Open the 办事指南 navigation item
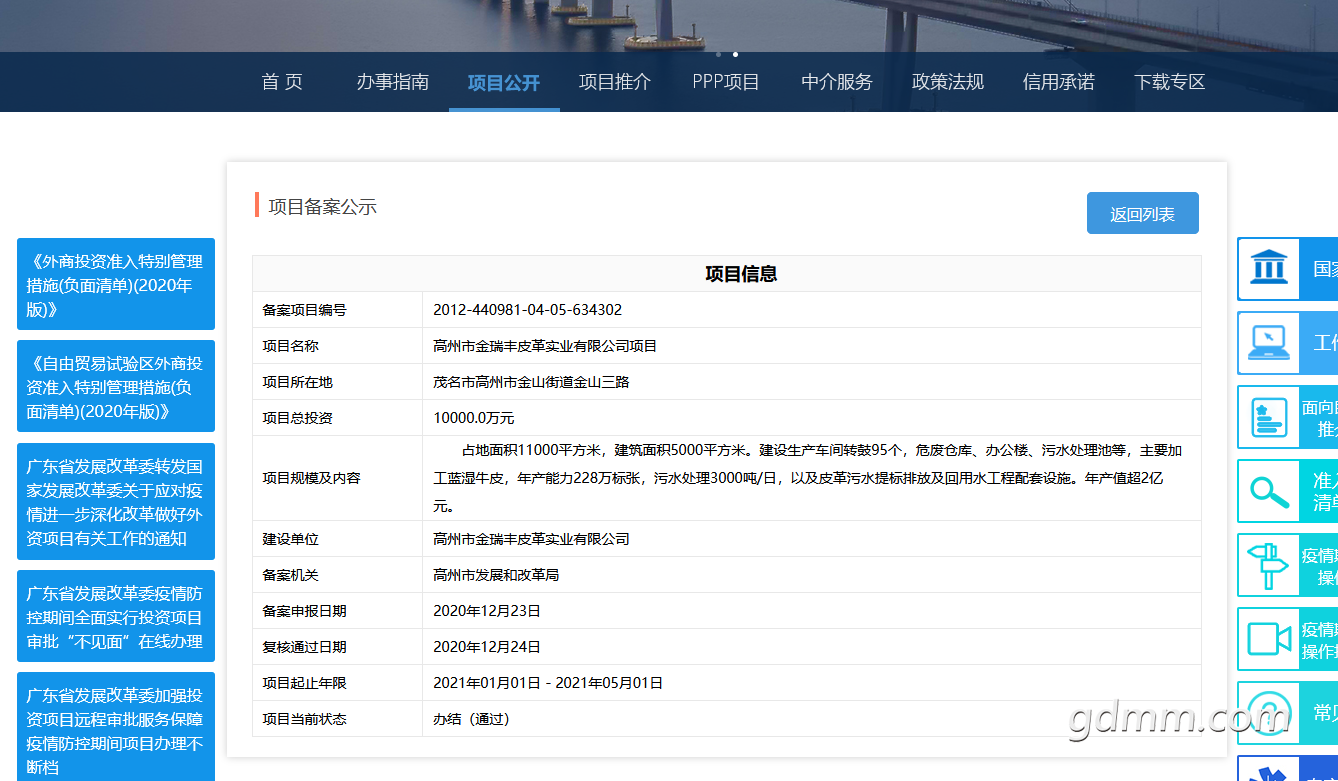 click(x=393, y=82)
